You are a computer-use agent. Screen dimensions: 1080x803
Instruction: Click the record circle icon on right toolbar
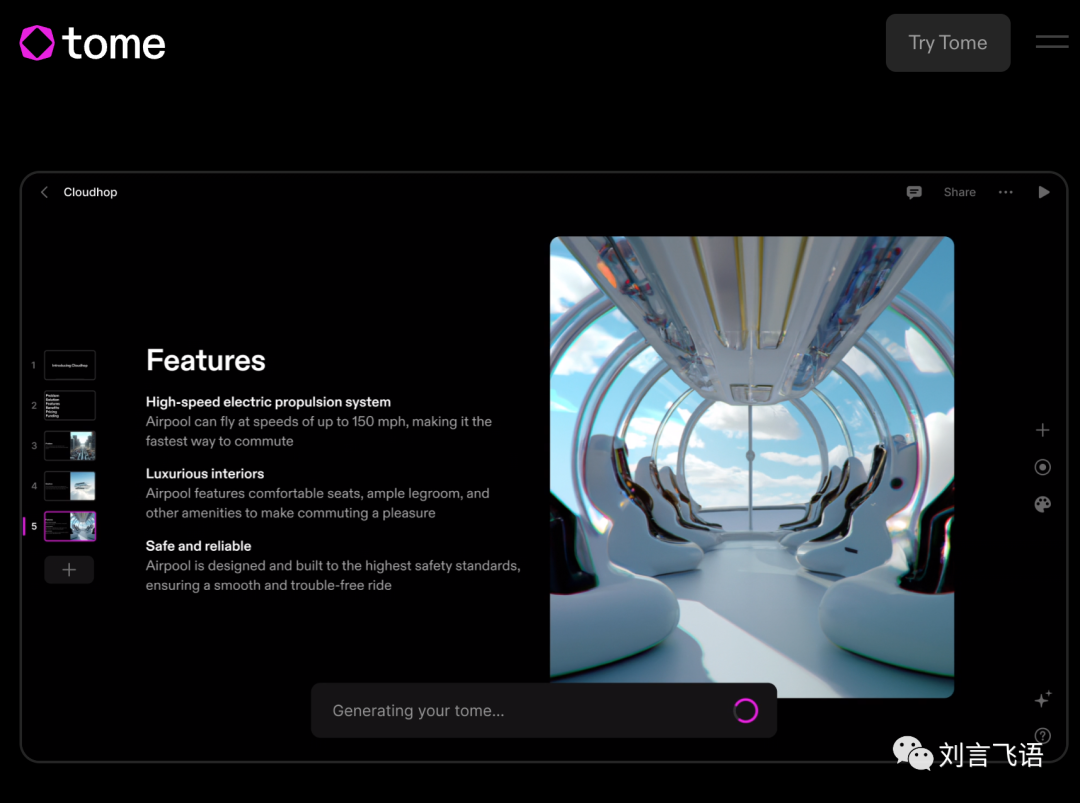[x=1042, y=467]
